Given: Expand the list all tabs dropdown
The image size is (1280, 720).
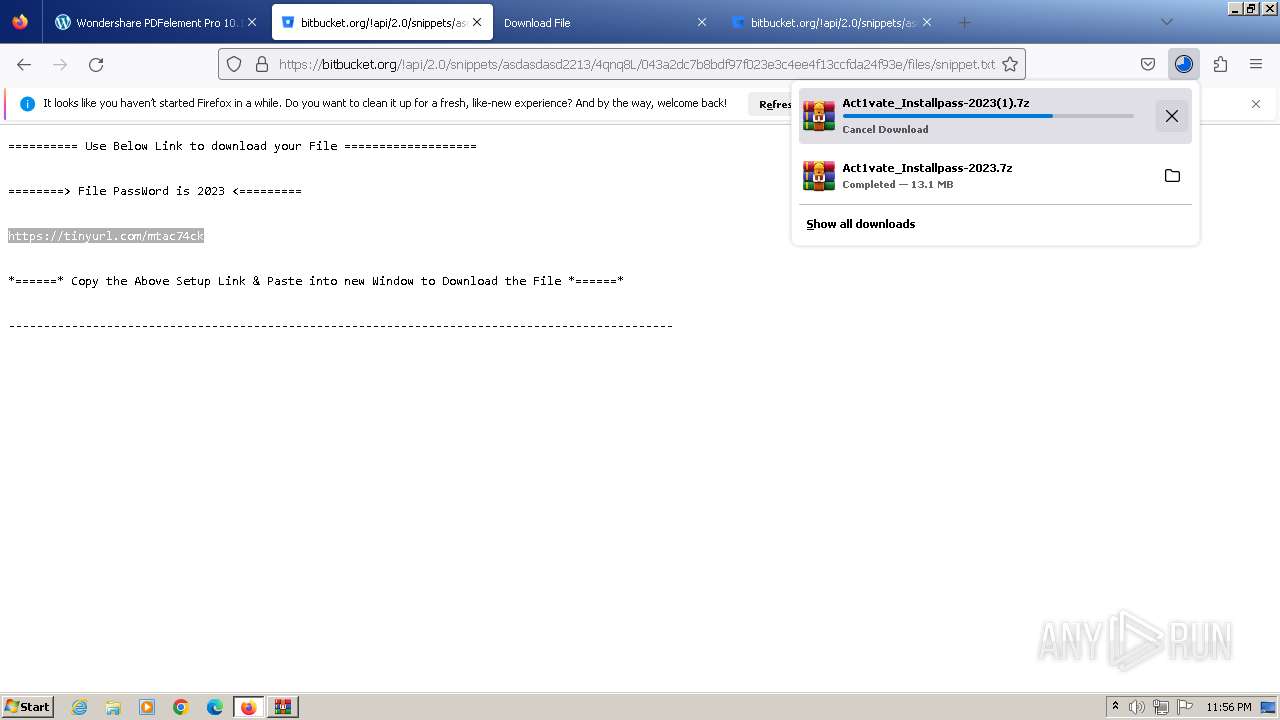Looking at the screenshot, I should pos(1167,22).
